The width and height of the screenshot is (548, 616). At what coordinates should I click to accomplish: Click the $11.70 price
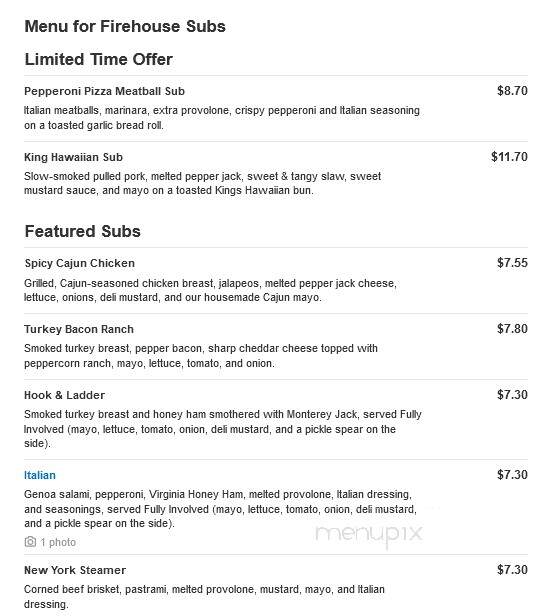click(509, 157)
